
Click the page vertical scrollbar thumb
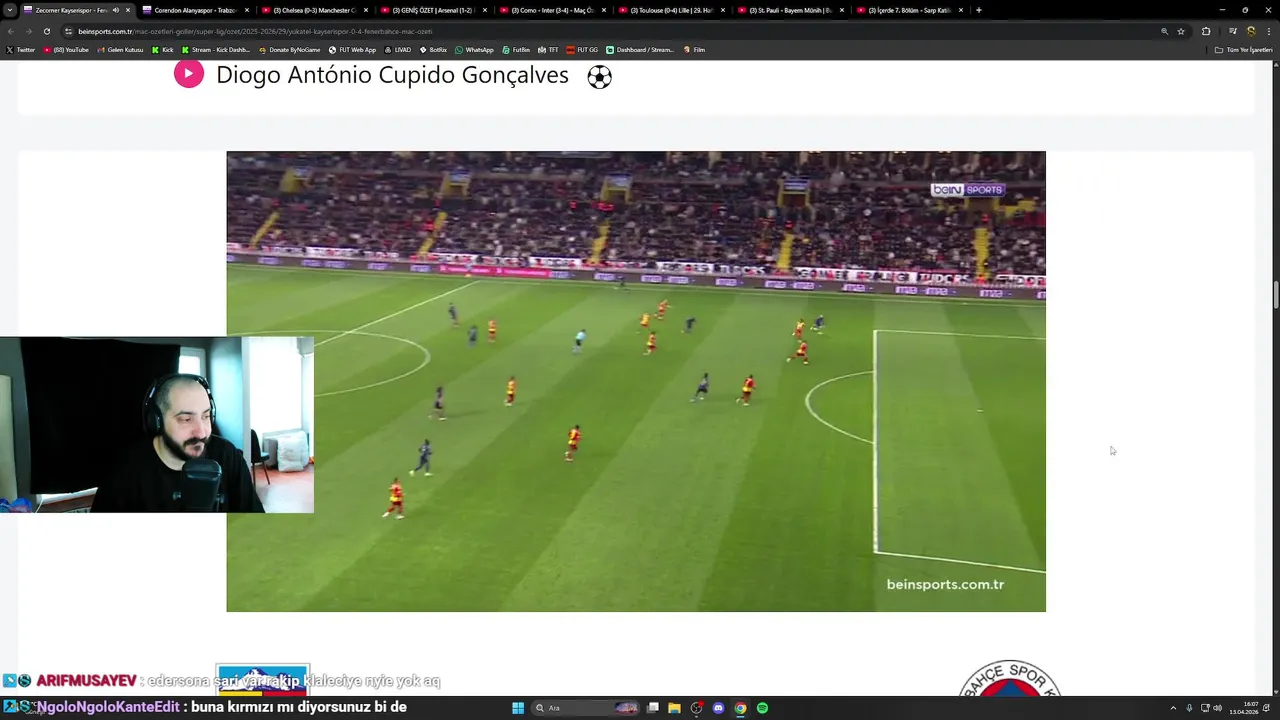click(x=1275, y=297)
